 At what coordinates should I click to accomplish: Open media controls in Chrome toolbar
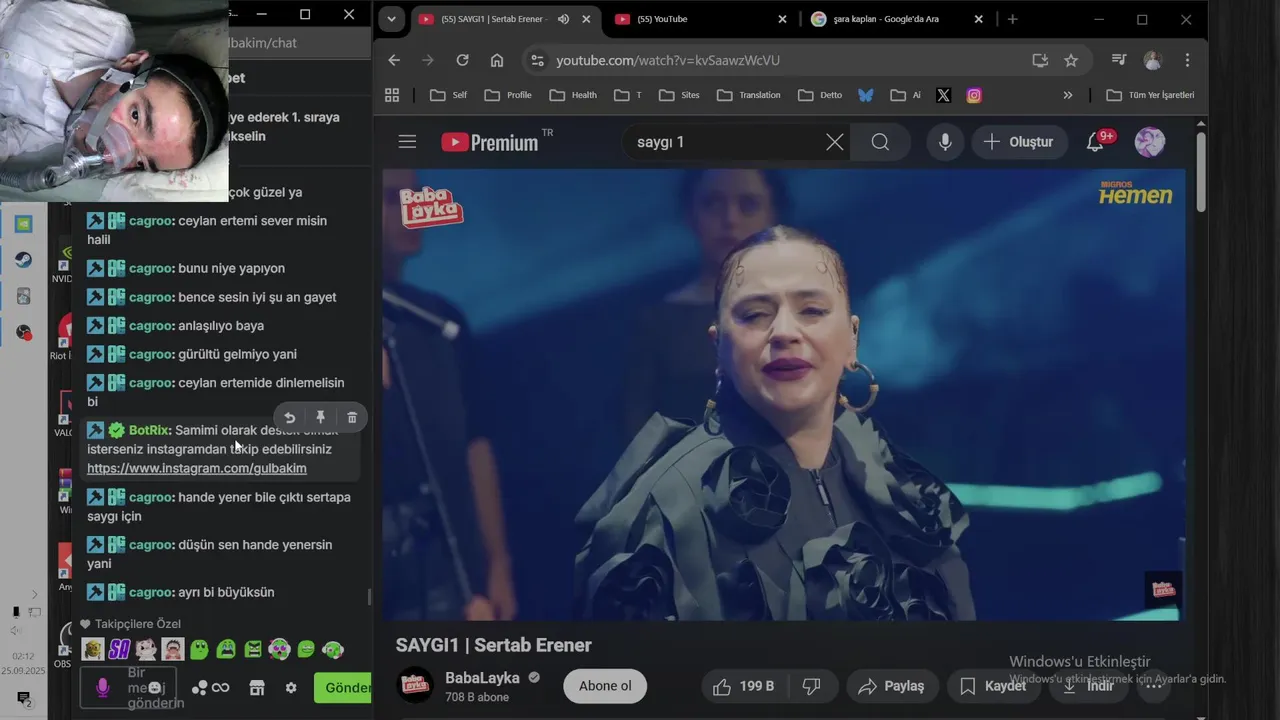click(x=1119, y=60)
